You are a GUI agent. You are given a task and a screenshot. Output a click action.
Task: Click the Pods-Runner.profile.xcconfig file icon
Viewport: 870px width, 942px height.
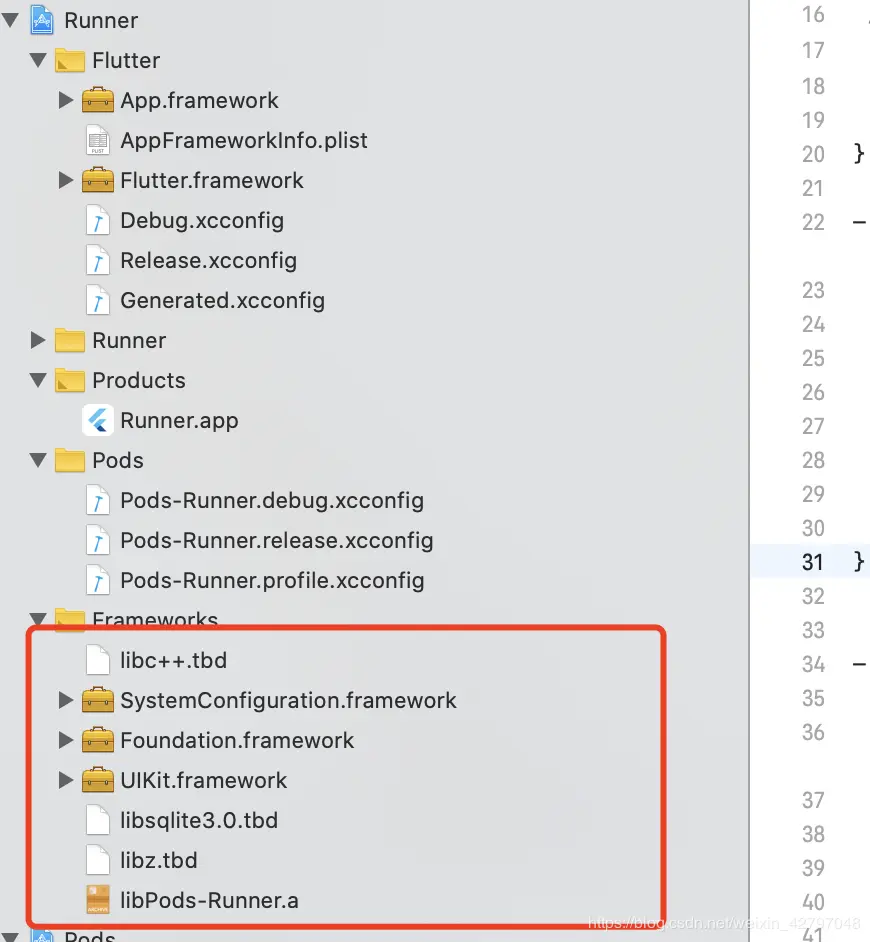pyautogui.click(x=98, y=580)
